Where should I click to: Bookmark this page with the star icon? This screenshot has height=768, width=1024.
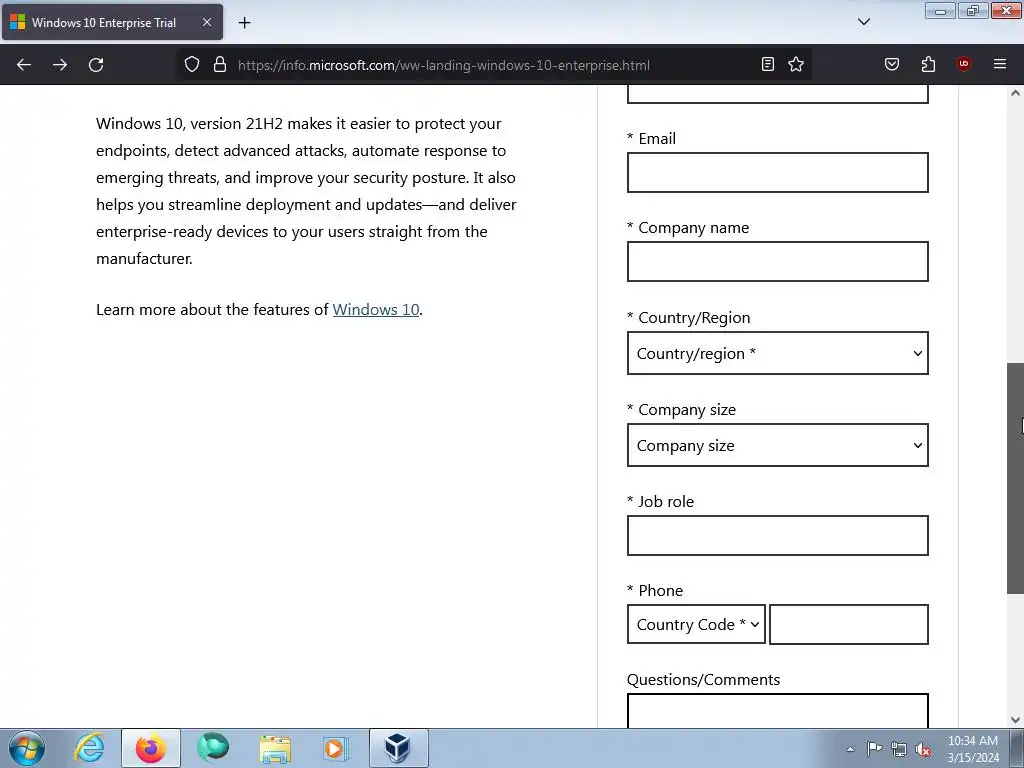(x=796, y=64)
